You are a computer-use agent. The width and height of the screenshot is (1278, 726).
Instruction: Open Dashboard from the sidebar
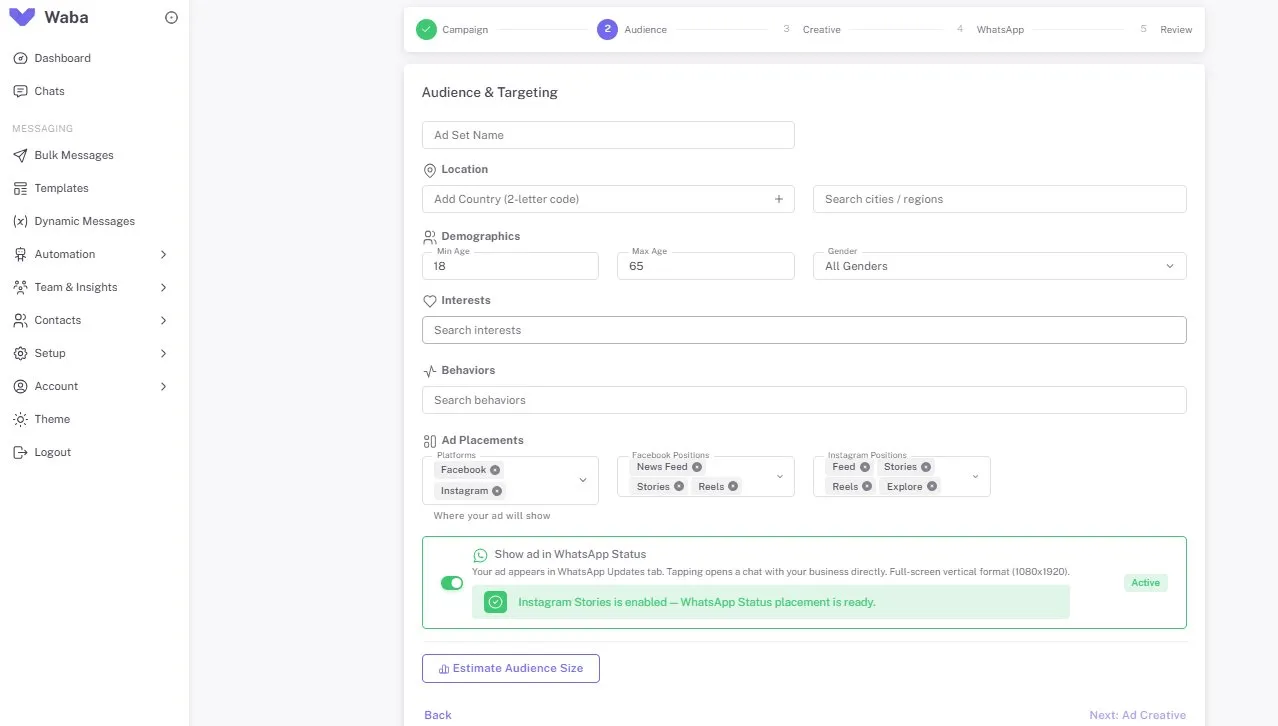[x=62, y=58]
